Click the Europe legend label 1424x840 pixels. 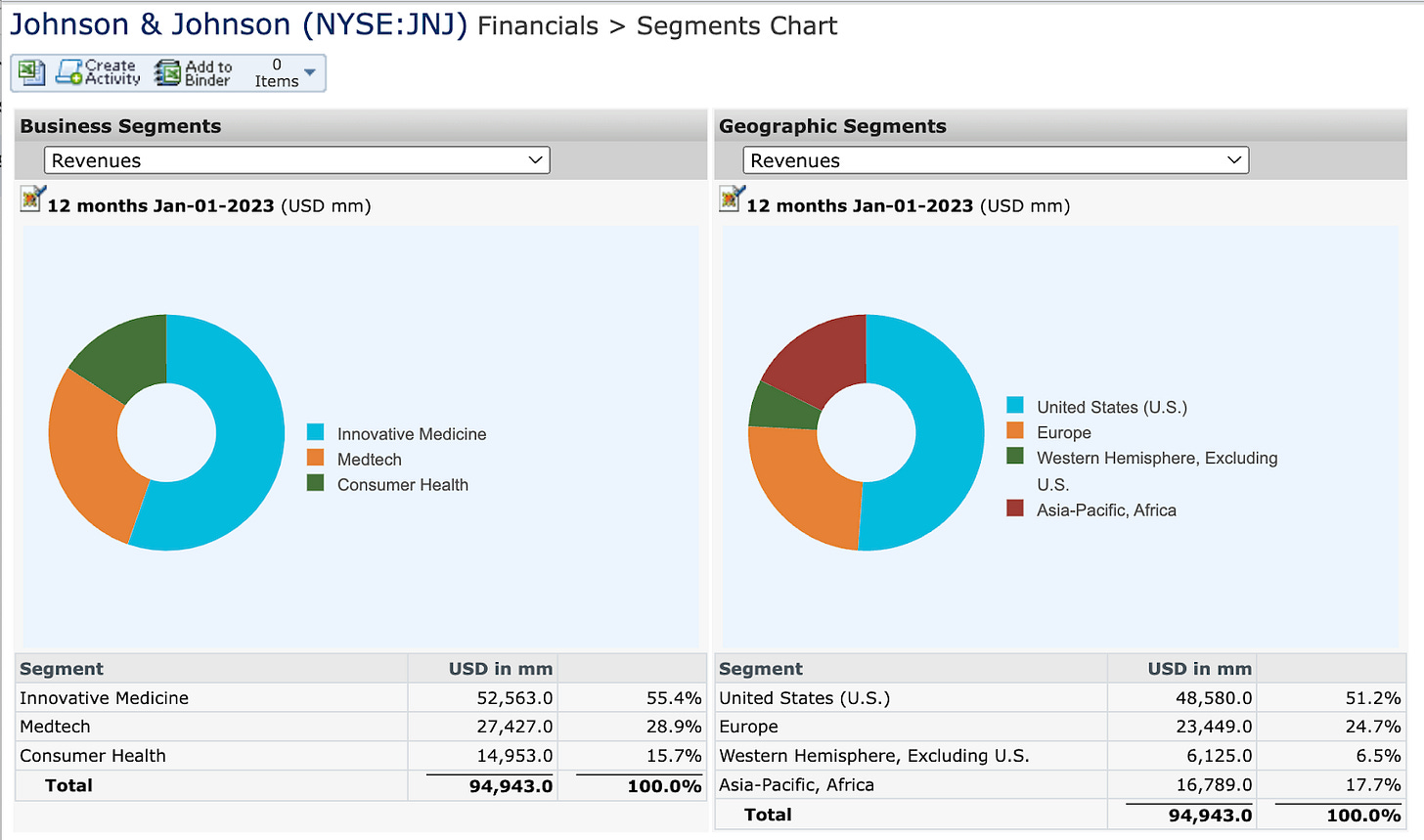pos(1064,432)
